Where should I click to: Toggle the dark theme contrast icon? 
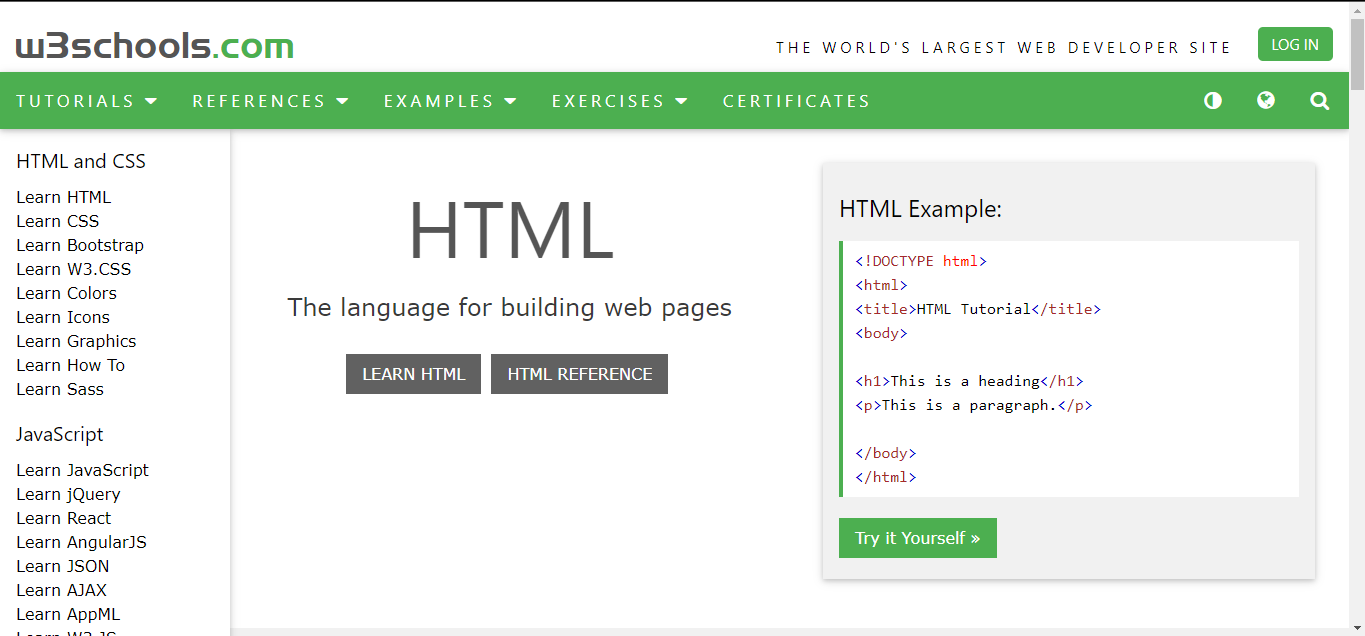[1213, 101]
